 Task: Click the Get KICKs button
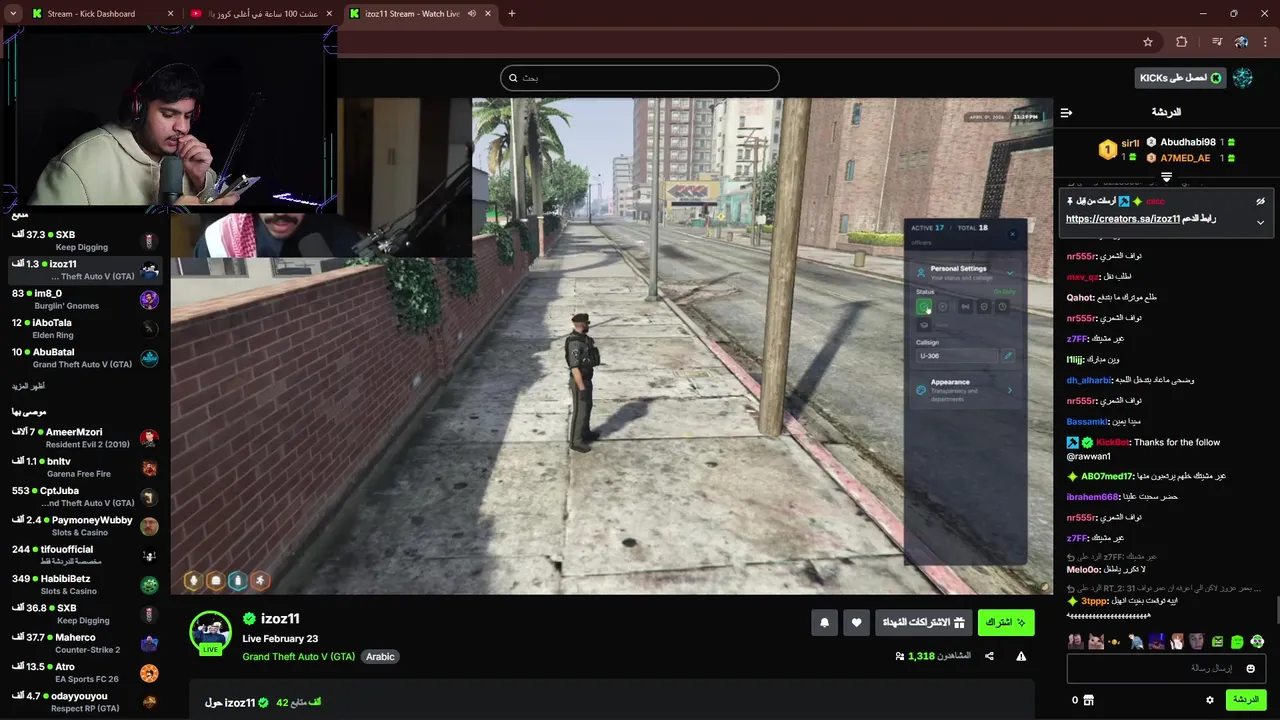click(1181, 78)
